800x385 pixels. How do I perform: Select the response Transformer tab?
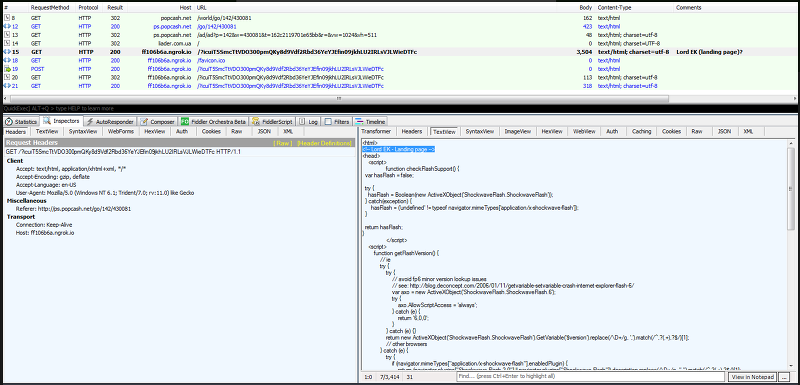coord(377,132)
